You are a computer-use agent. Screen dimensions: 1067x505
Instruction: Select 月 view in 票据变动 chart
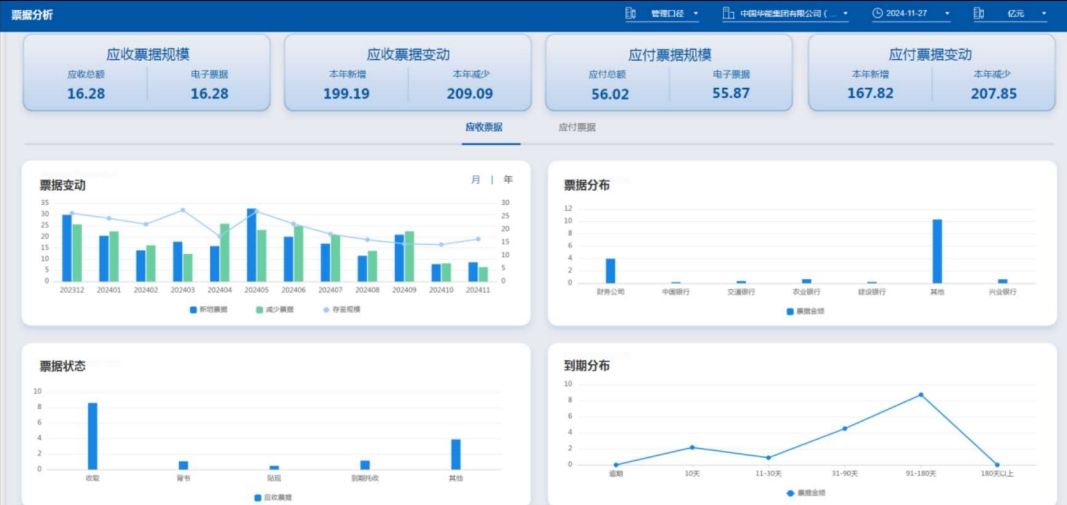(476, 180)
